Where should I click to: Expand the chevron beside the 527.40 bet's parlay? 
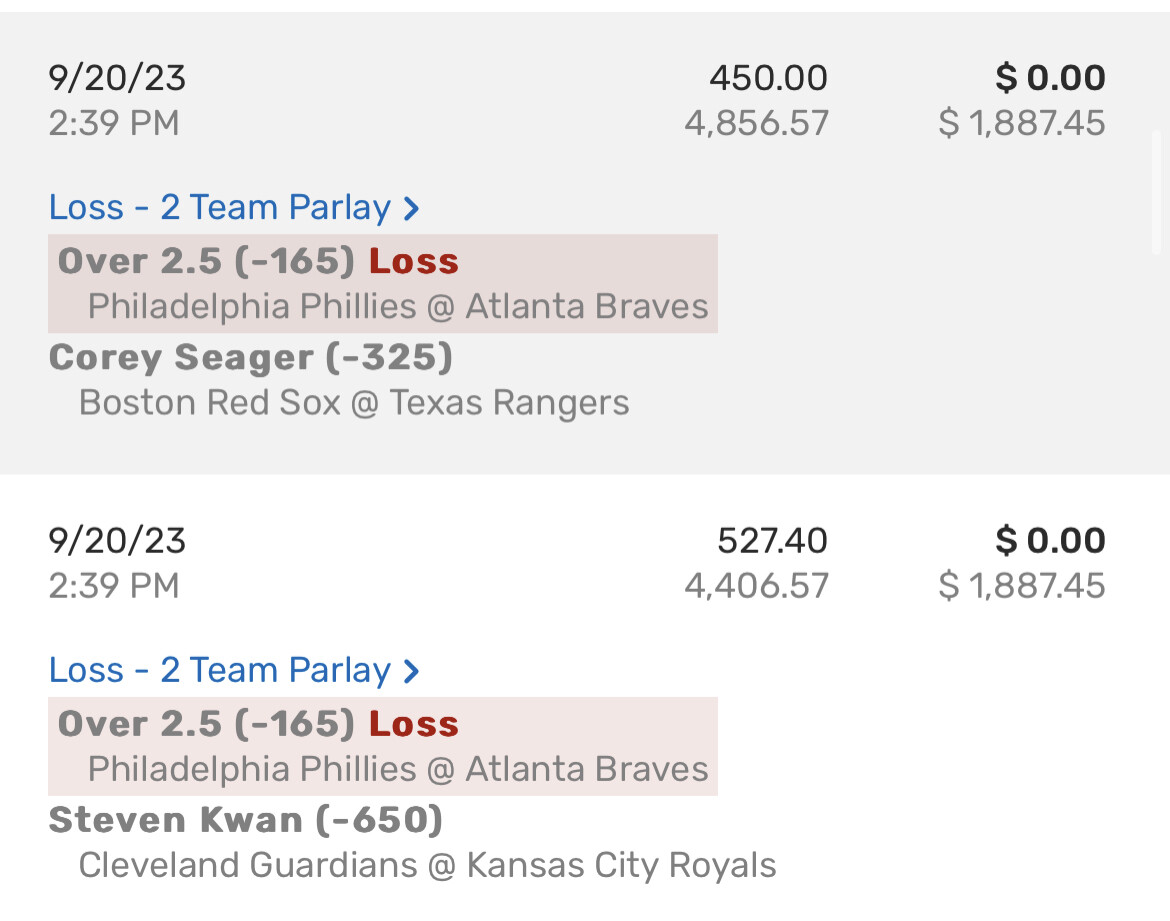click(410, 671)
